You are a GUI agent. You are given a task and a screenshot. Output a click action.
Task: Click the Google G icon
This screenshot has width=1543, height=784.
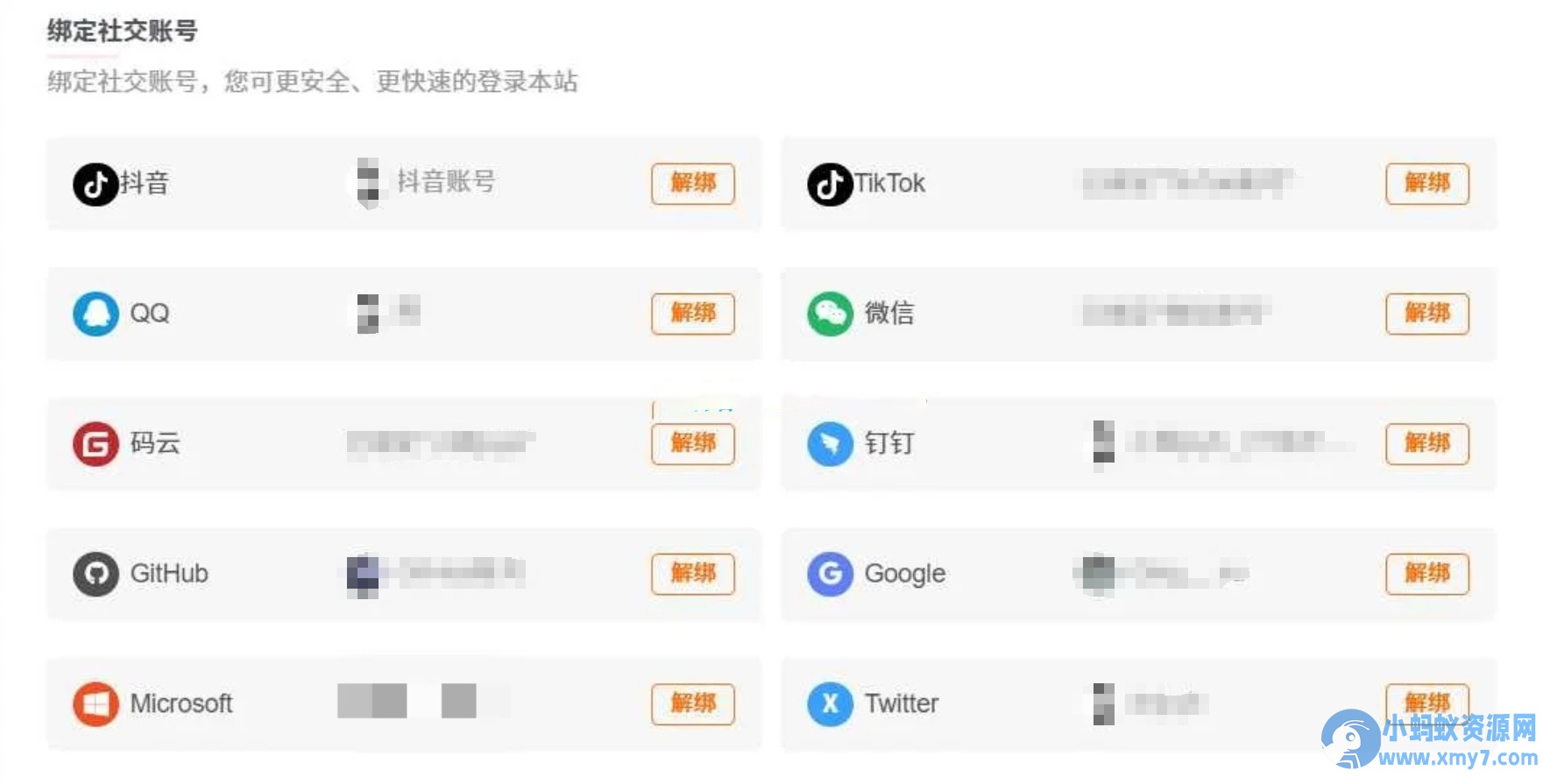point(830,574)
